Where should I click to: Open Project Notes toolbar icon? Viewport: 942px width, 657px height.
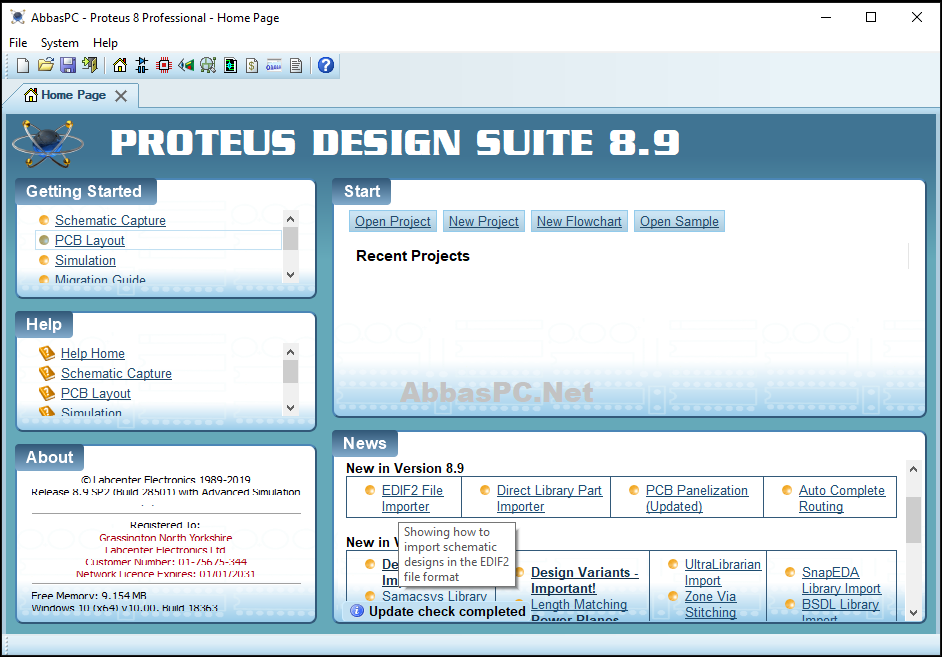(296, 65)
